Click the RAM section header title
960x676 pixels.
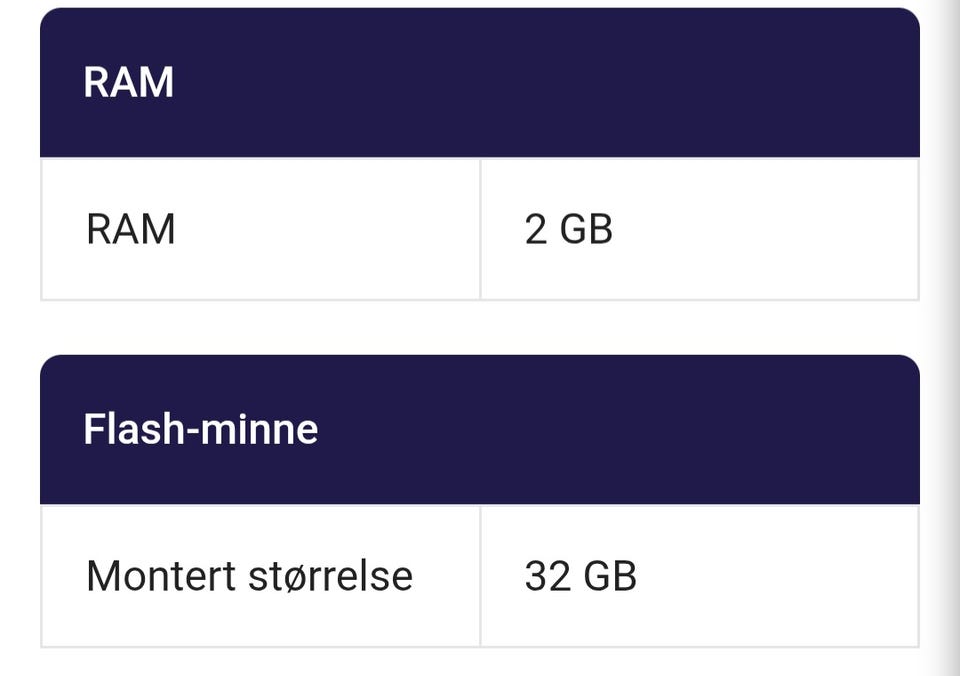point(128,83)
